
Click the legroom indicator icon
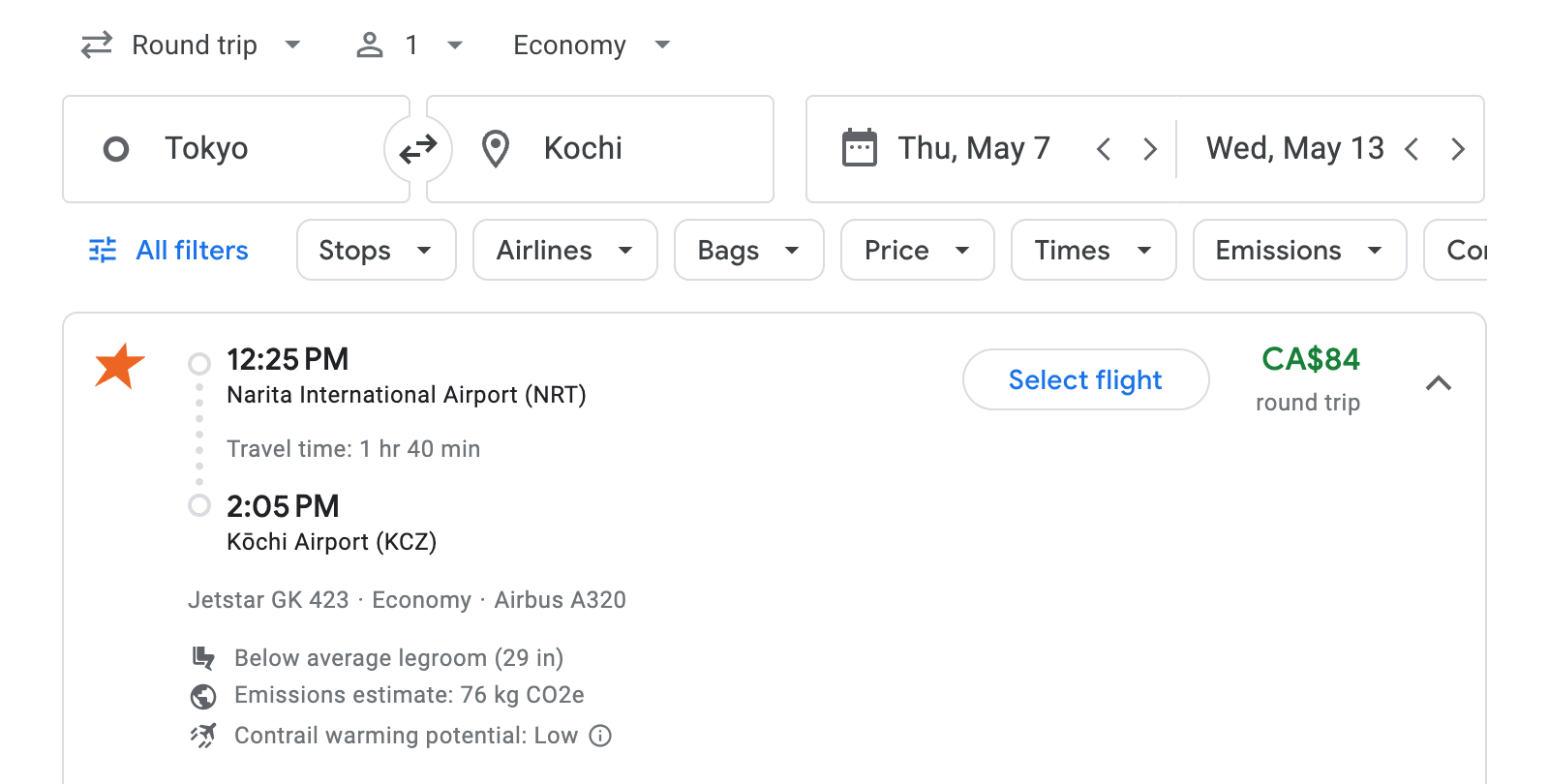tap(202, 657)
